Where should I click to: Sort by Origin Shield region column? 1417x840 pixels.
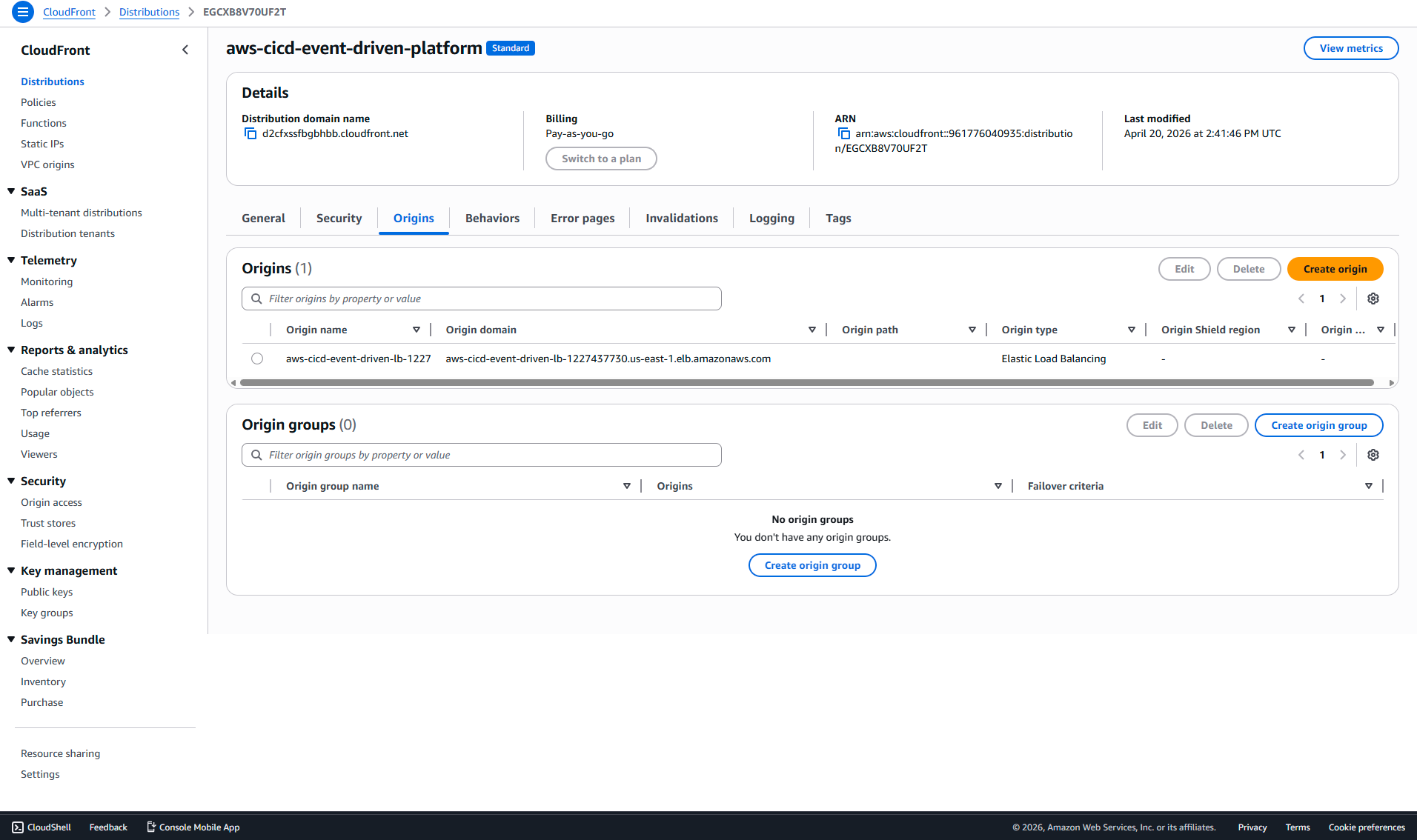pyautogui.click(x=1292, y=330)
